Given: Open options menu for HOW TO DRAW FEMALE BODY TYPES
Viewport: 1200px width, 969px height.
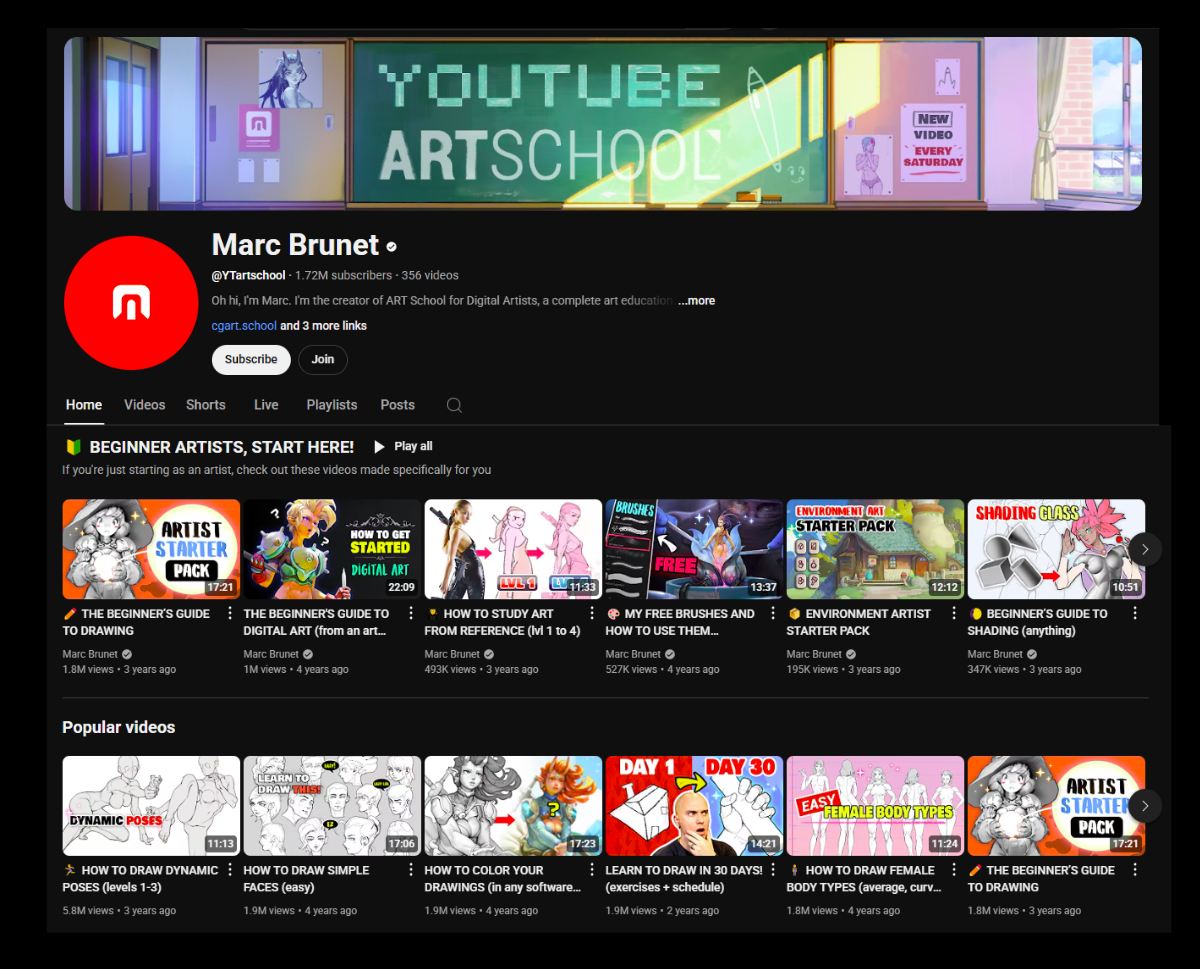Looking at the screenshot, I should [x=954, y=871].
